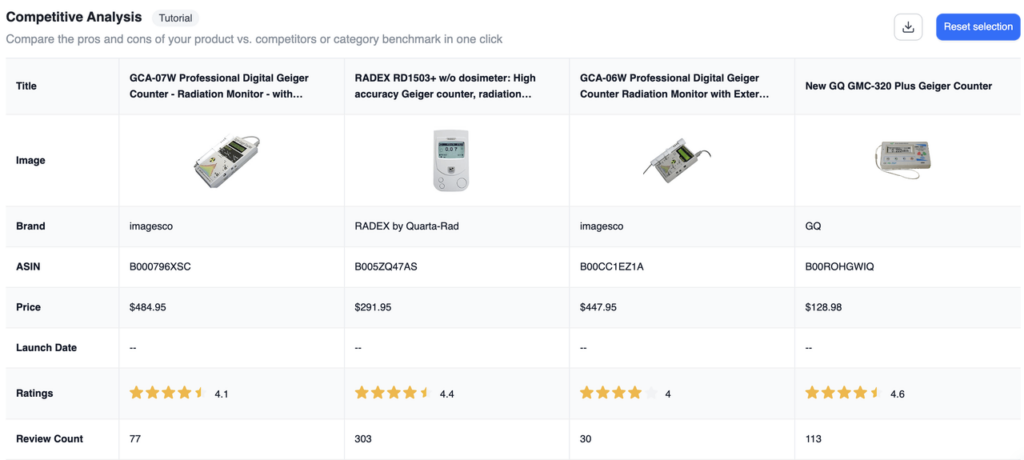
Task: Select the GQ GMC-320 Plus product image
Action: pos(904,160)
